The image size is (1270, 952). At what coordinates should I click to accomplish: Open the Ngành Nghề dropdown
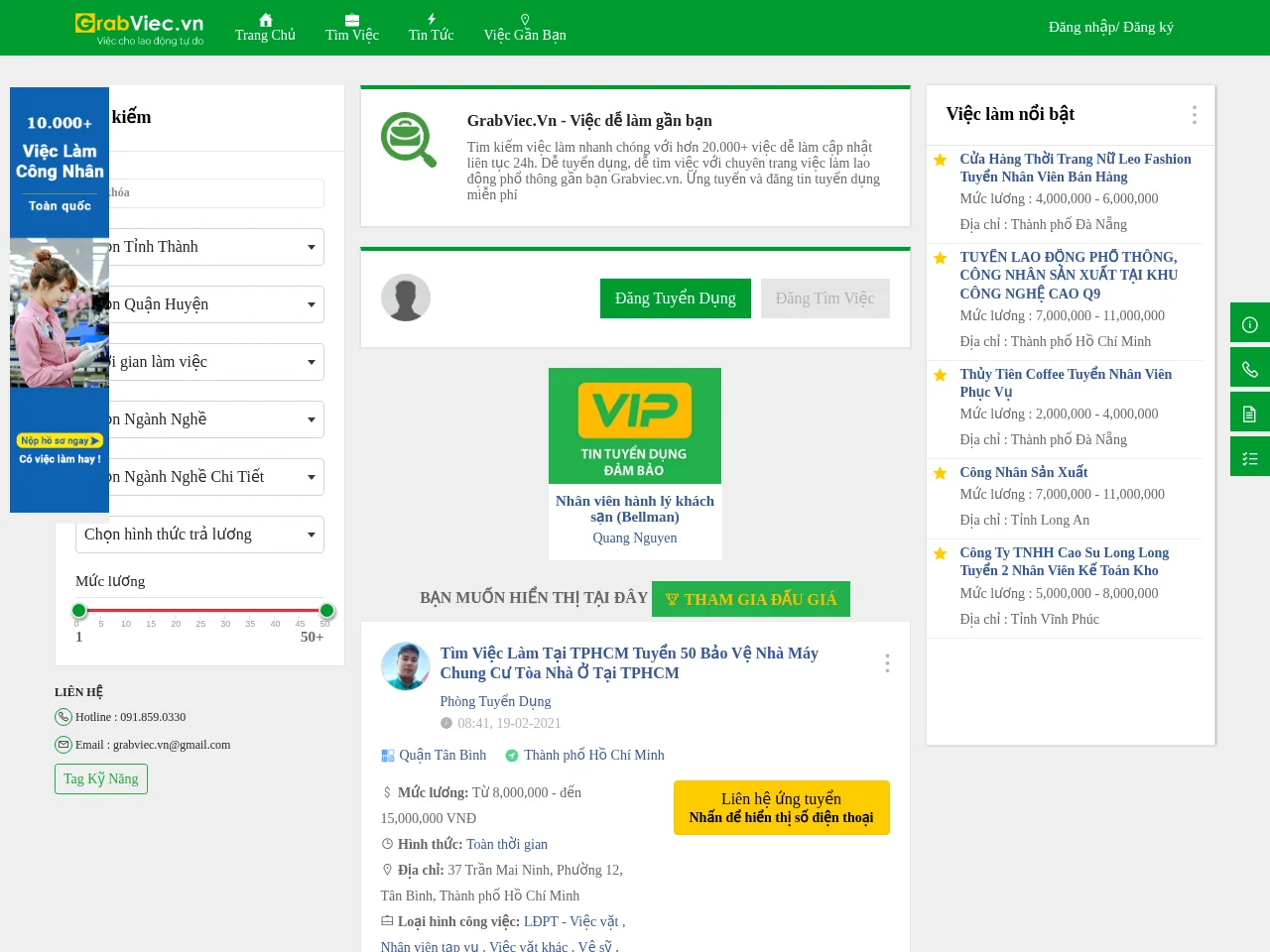pyautogui.click(x=216, y=419)
